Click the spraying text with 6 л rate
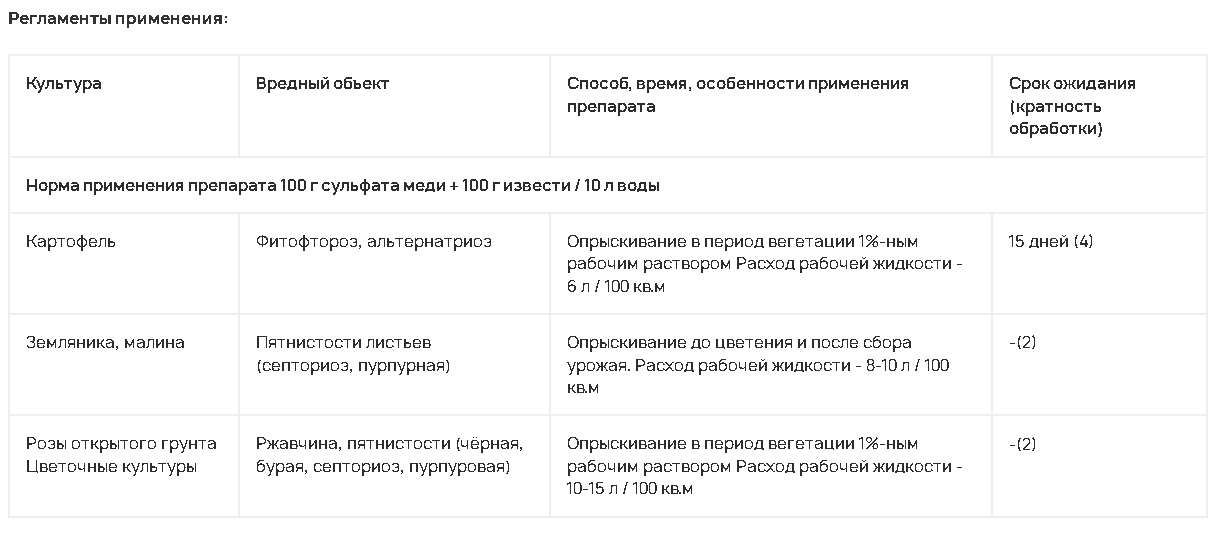The width and height of the screenshot is (1228, 535). [765, 264]
